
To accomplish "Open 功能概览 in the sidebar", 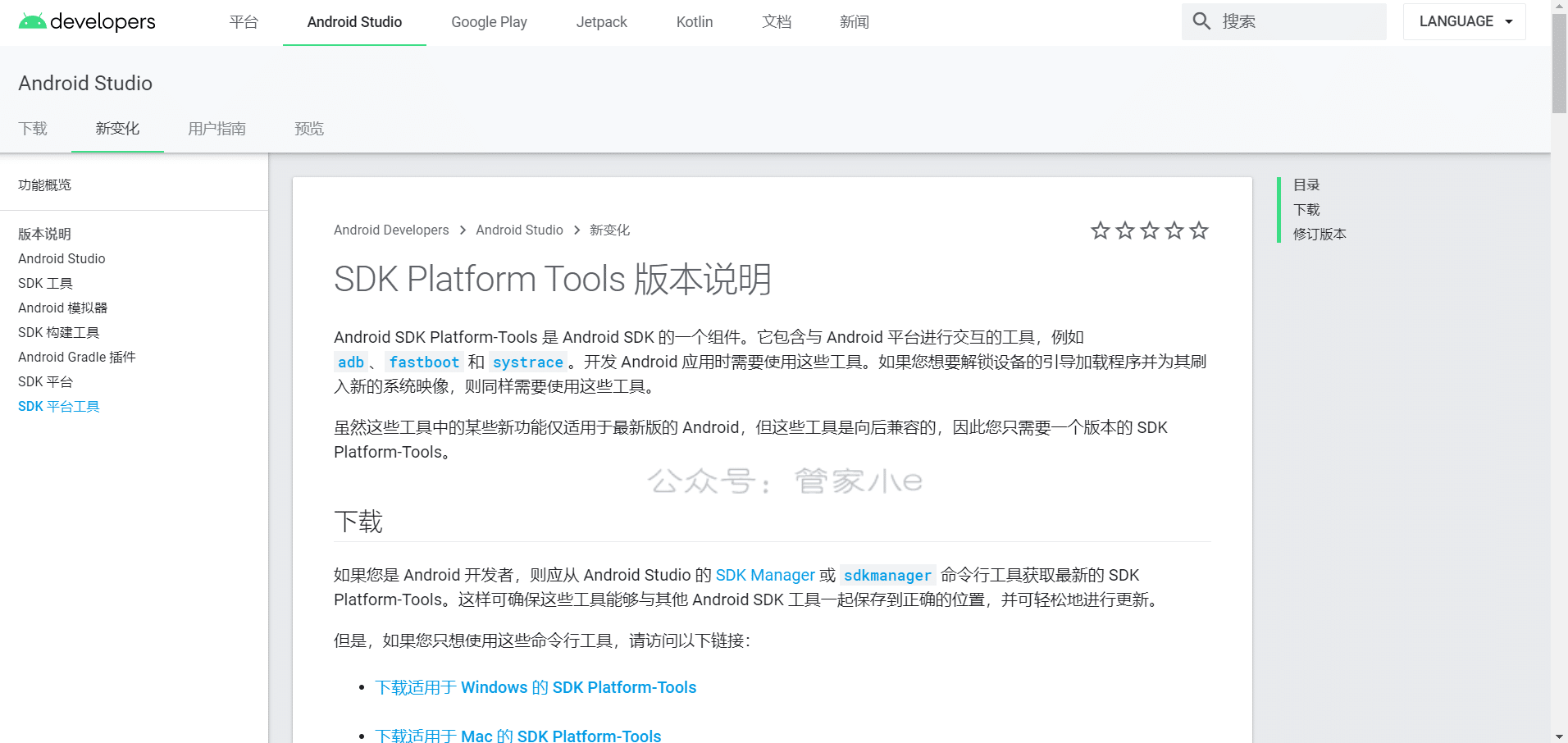I will tap(44, 185).
